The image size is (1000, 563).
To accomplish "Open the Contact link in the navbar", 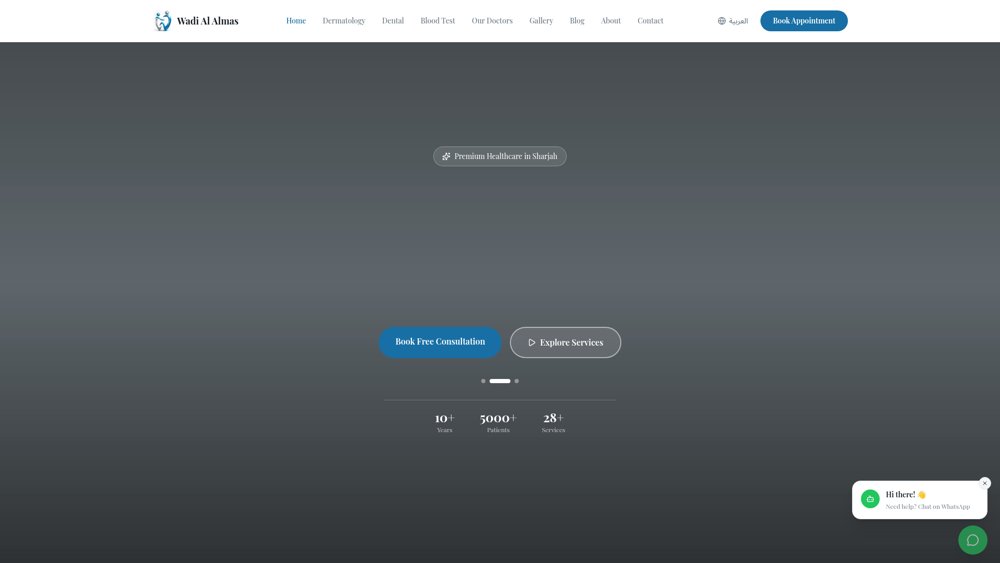I will (650, 21).
